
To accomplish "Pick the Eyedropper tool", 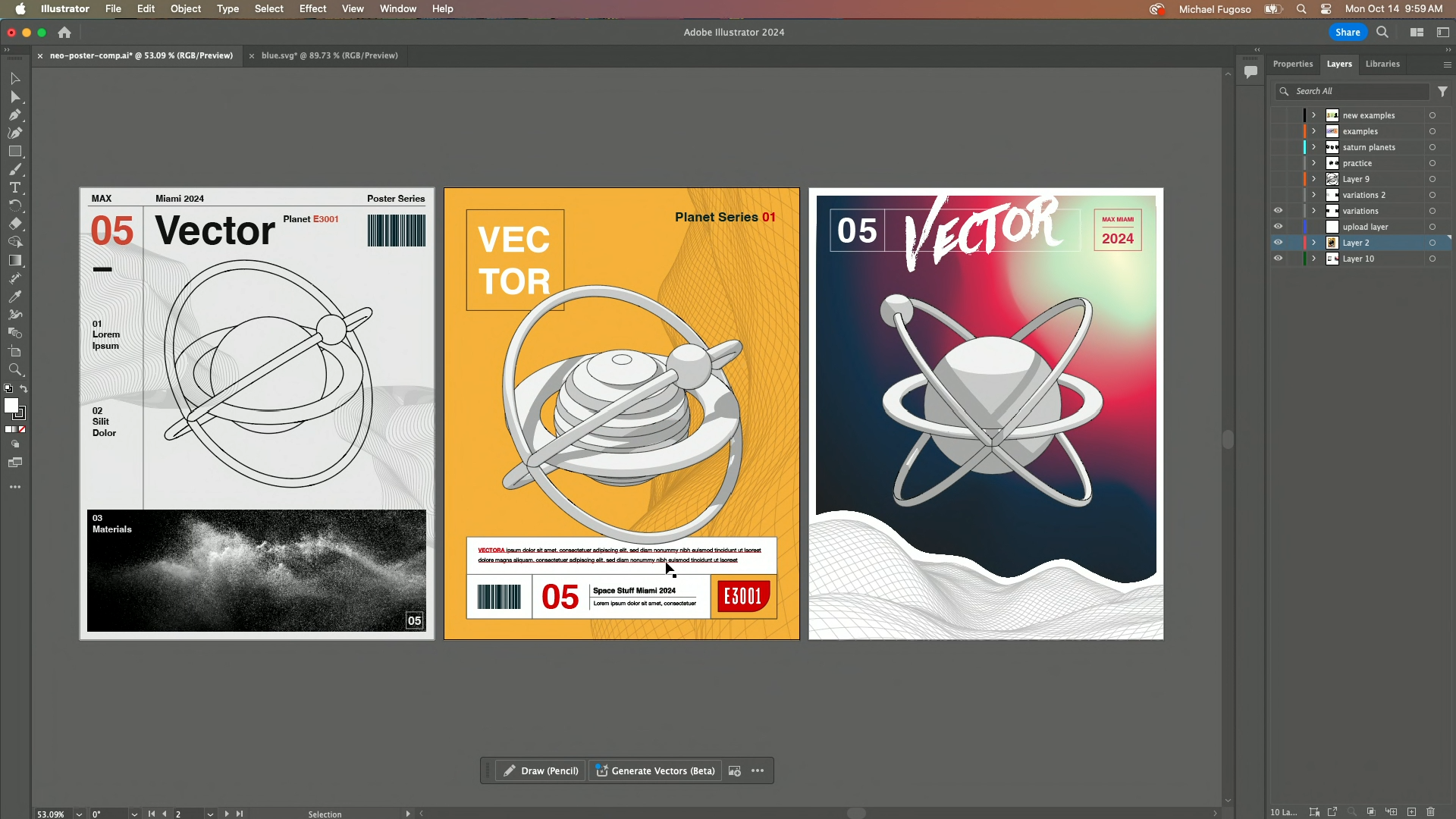I will click(x=15, y=297).
